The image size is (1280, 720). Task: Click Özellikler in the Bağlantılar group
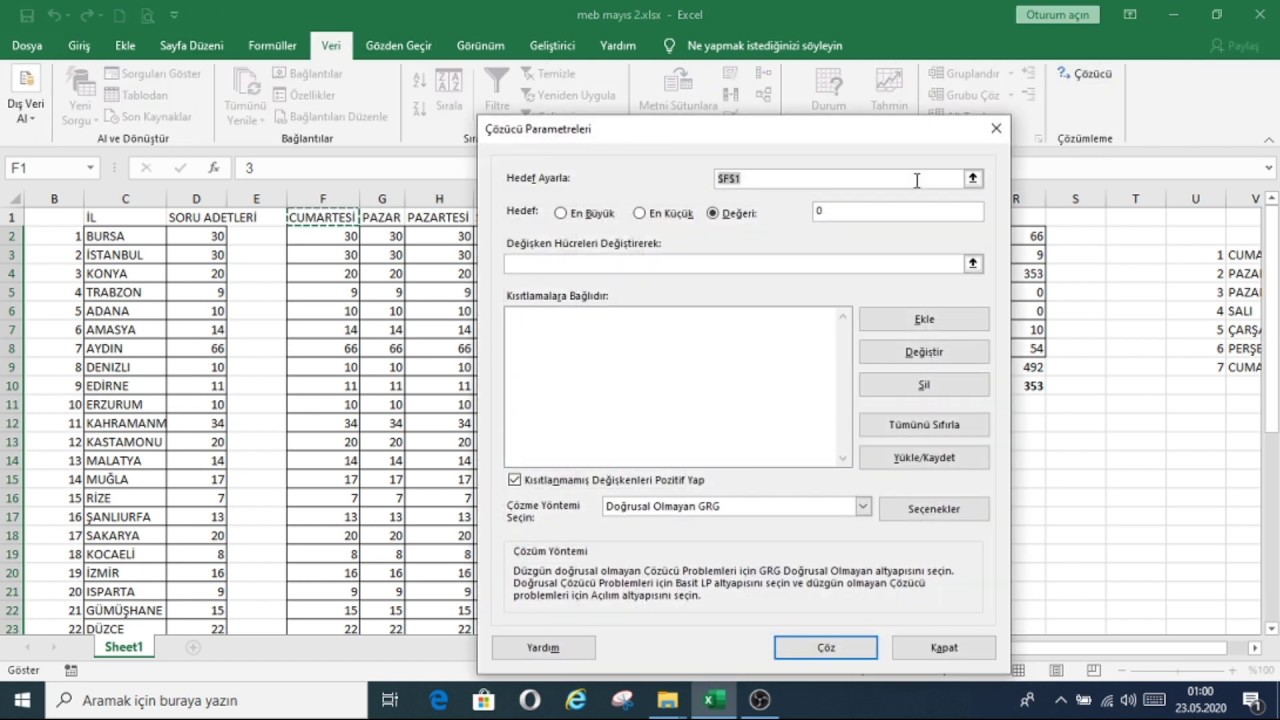[x=304, y=95]
